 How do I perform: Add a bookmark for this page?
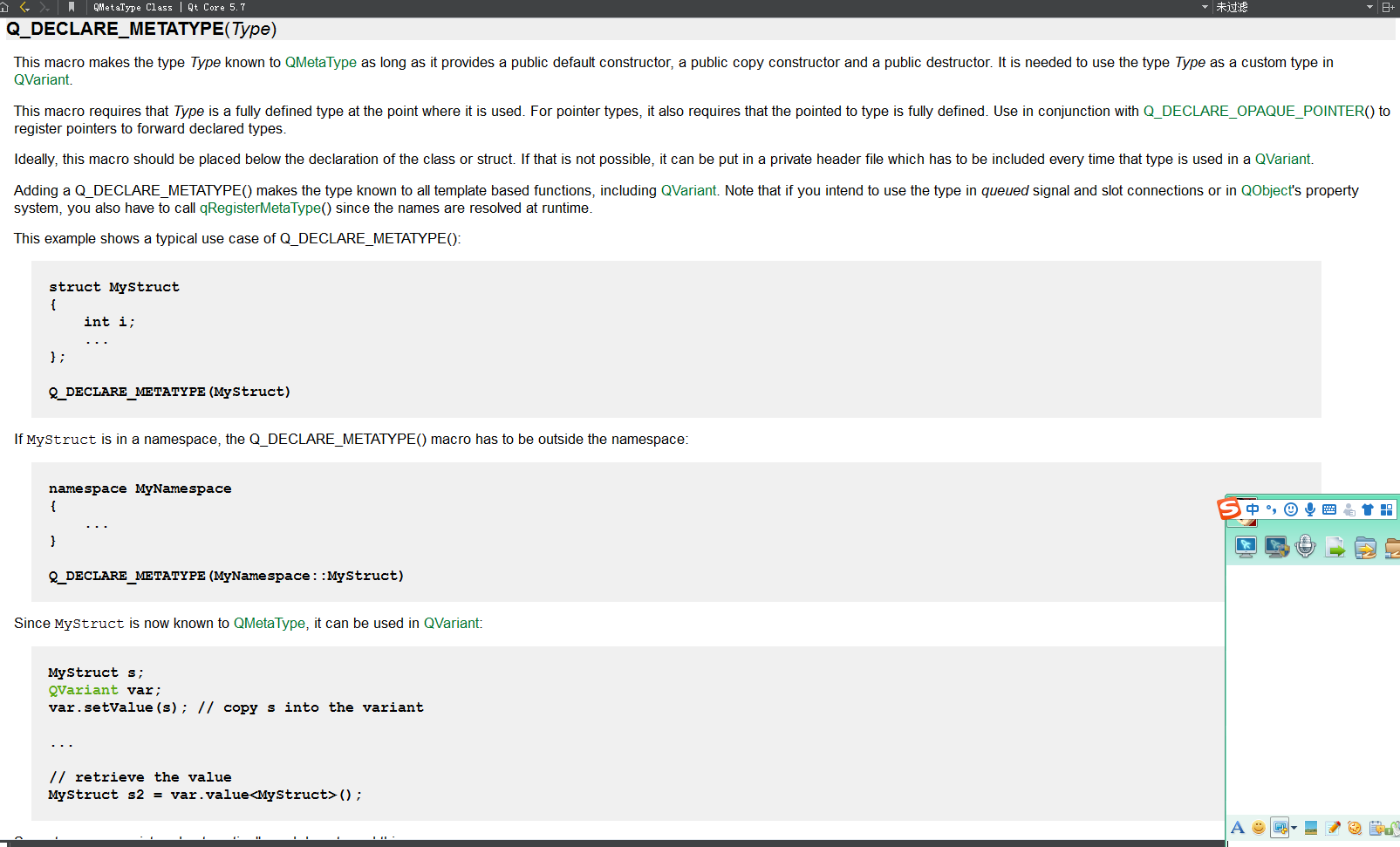click(x=72, y=7)
